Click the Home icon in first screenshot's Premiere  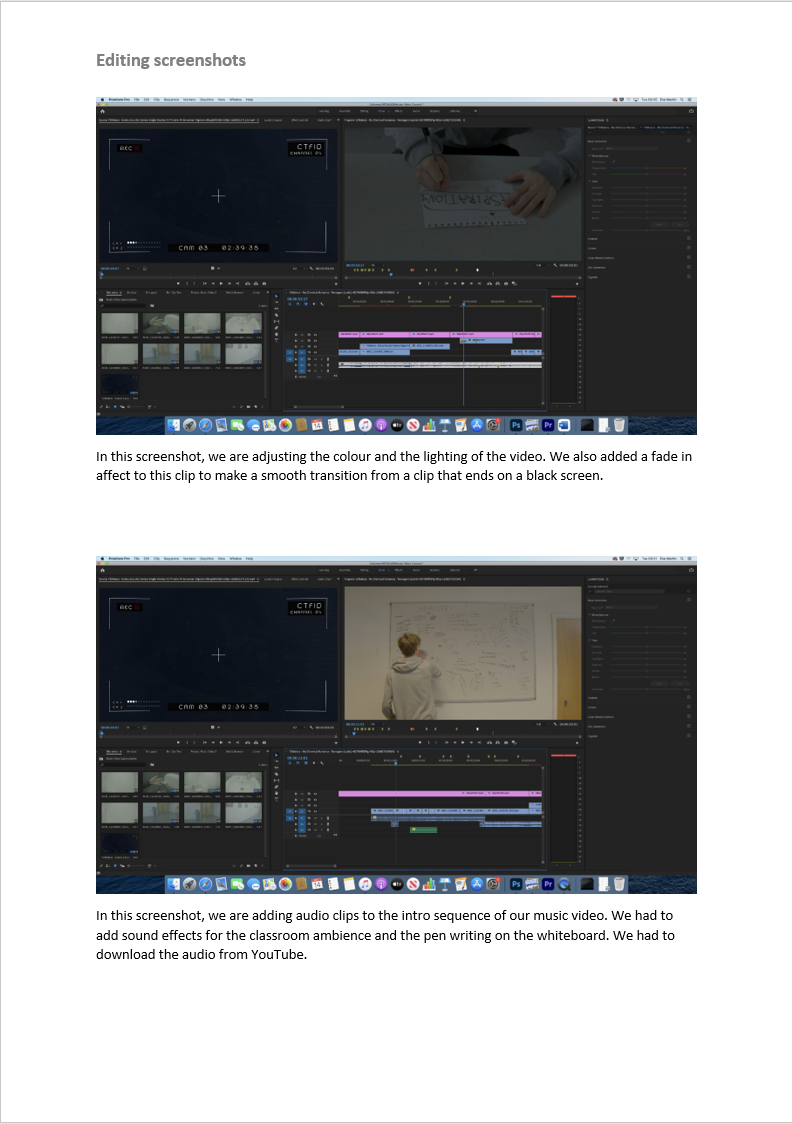click(102, 111)
